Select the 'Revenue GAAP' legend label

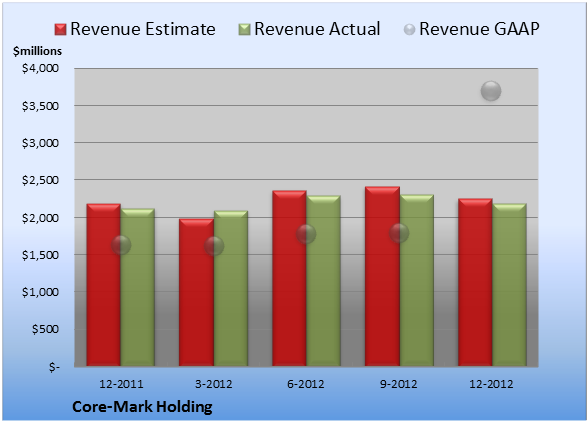point(480,29)
